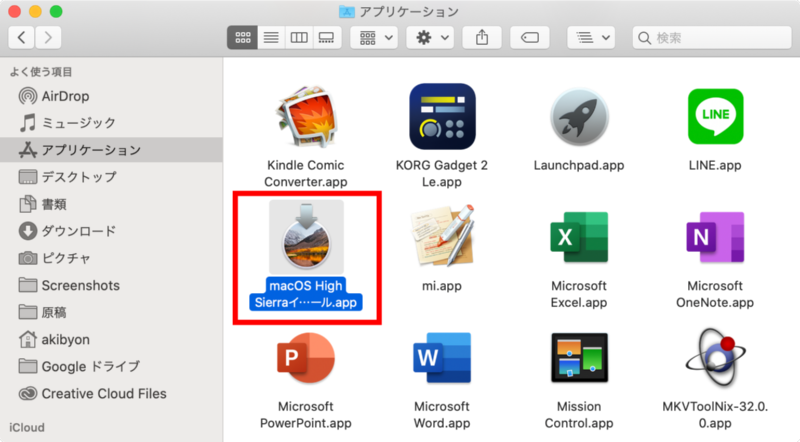Viewport: 800px width, 442px height.
Task: Click the Microsoft PowerPoint app icon
Action: pos(307,364)
